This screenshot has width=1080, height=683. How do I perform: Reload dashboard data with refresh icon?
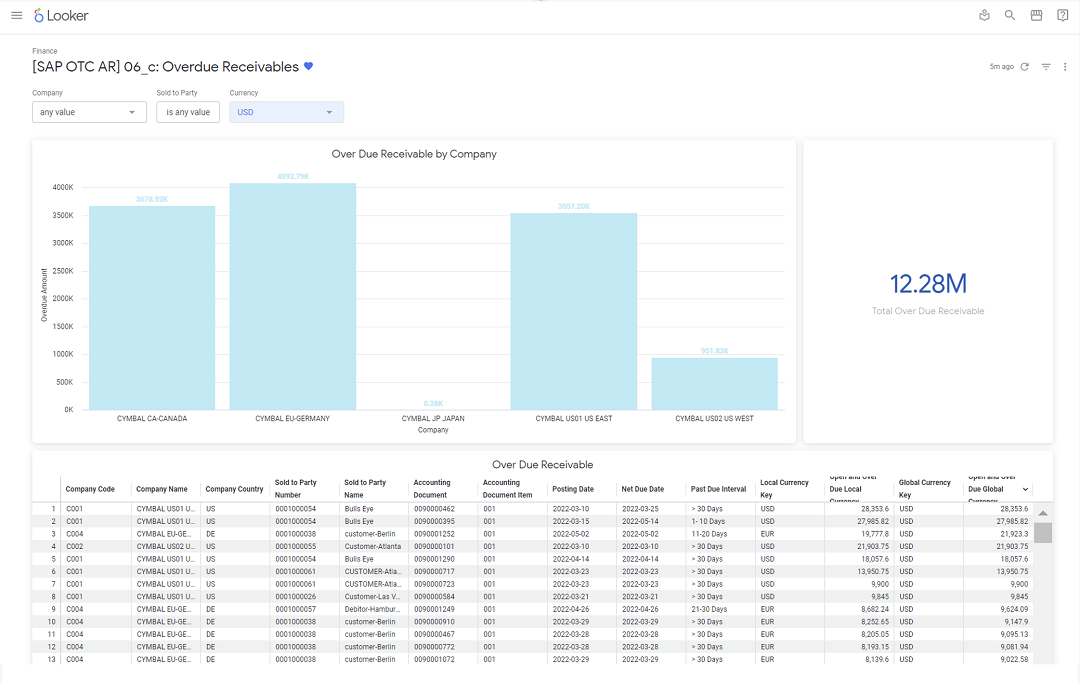(x=1025, y=67)
